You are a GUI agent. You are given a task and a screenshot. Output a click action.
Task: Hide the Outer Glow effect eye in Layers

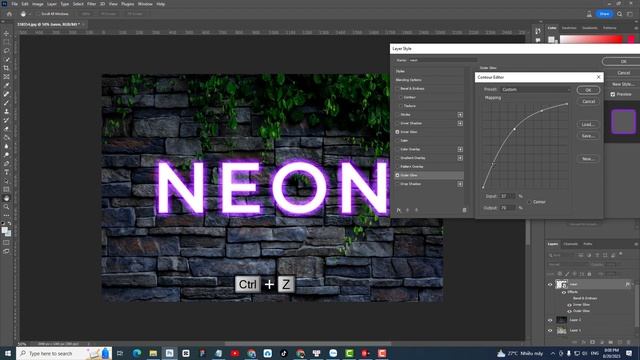(569, 311)
